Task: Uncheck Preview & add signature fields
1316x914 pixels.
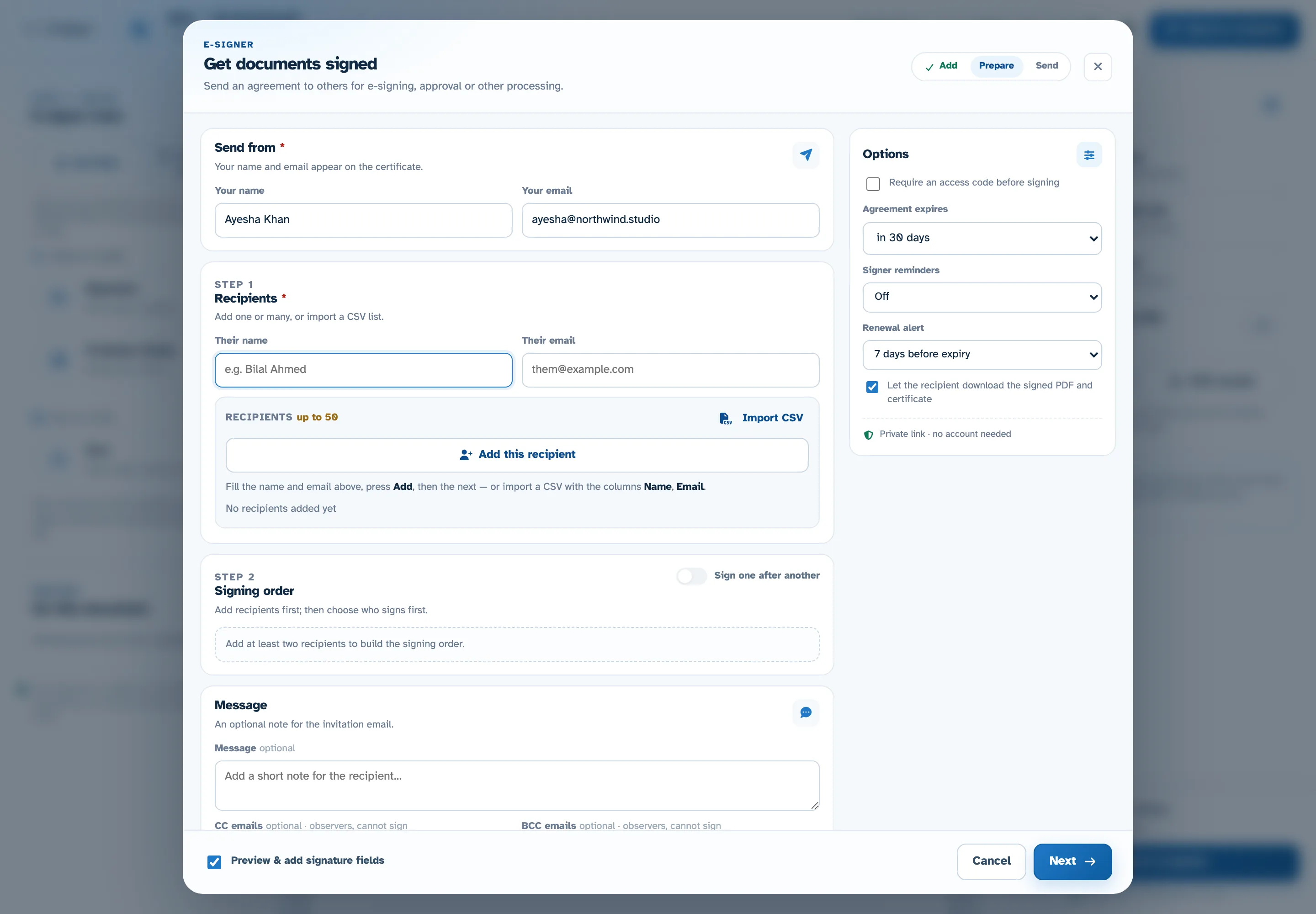Action: pos(214,862)
